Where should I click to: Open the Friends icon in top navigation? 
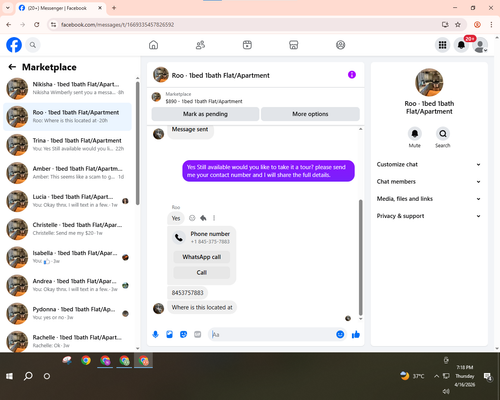200,45
